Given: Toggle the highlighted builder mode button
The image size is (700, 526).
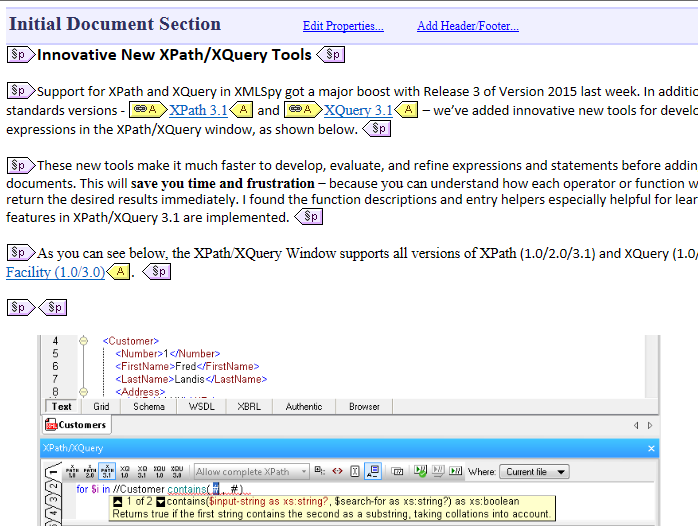Looking at the screenshot, I should click(372, 471).
